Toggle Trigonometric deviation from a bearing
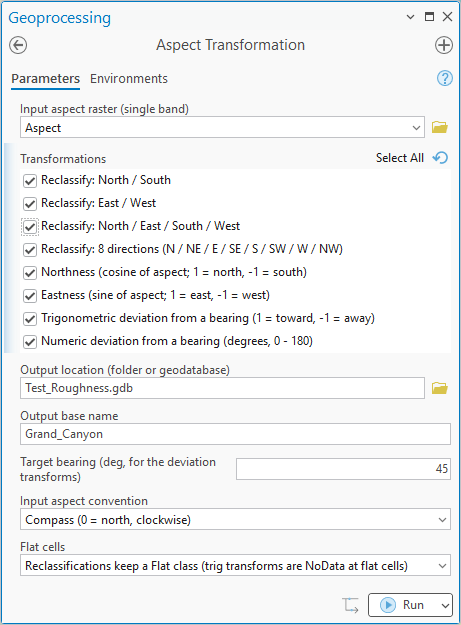461x625 pixels. [x=30, y=319]
